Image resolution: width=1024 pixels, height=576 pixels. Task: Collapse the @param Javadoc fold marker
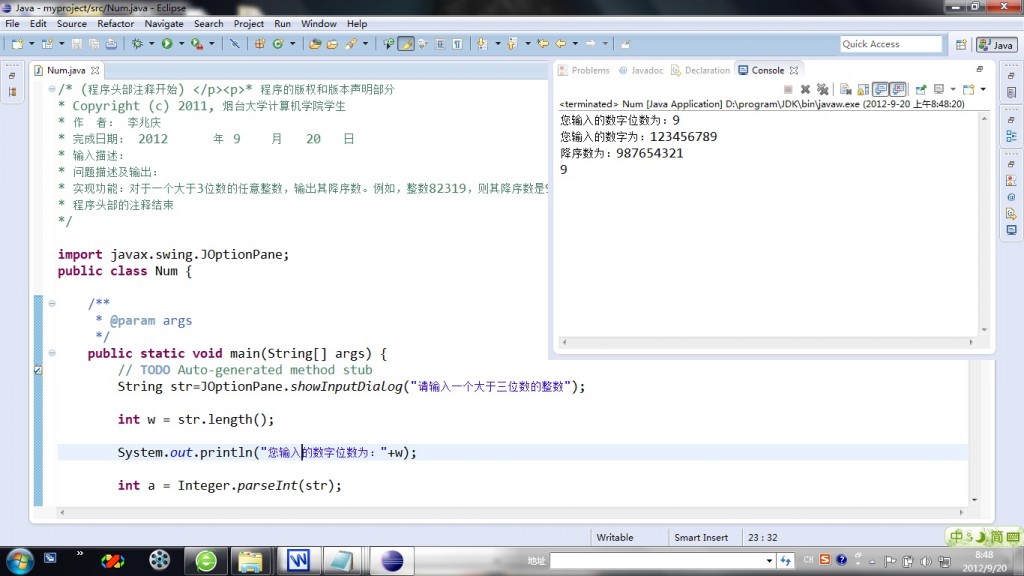point(52,303)
